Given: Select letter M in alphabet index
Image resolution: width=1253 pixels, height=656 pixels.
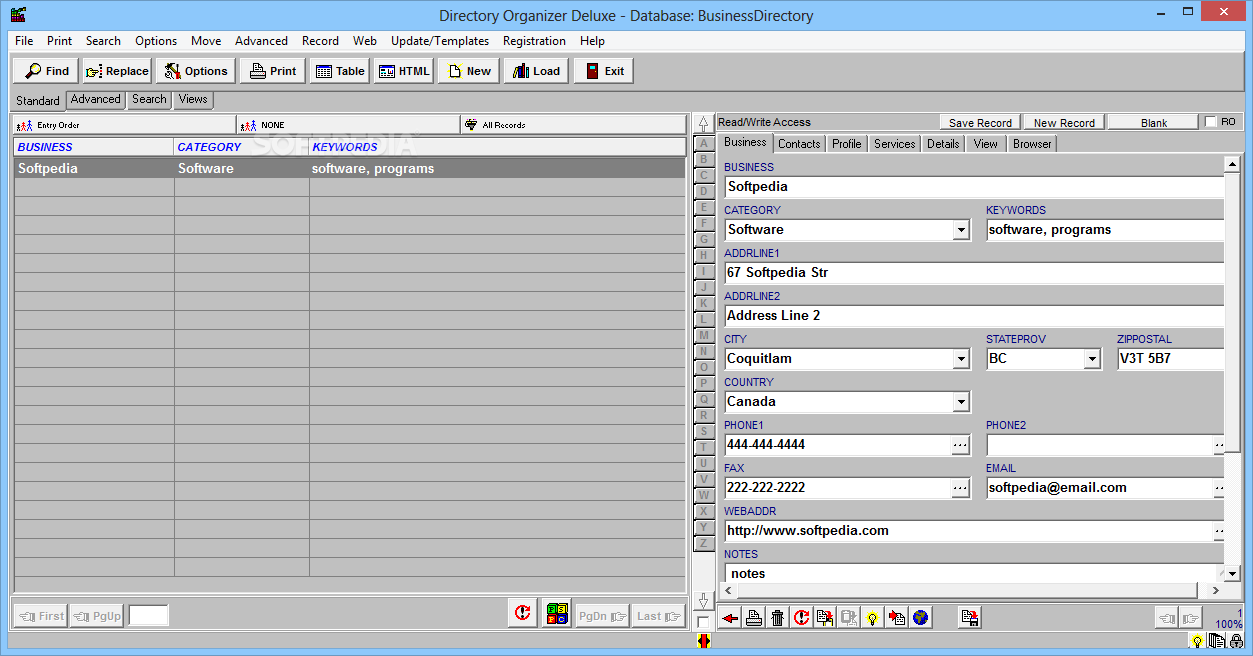Looking at the screenshot, I should pos(703,335).
